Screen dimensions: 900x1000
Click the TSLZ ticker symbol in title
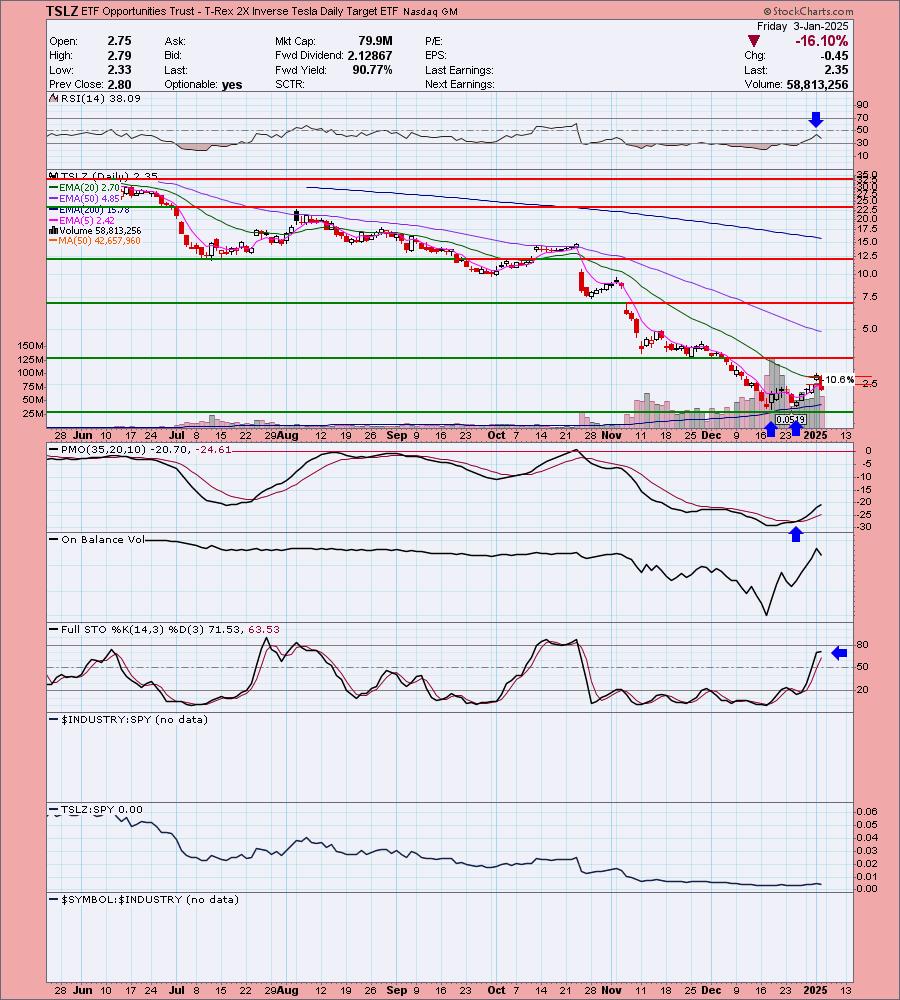pyautogui.click(x=62, y=11)
